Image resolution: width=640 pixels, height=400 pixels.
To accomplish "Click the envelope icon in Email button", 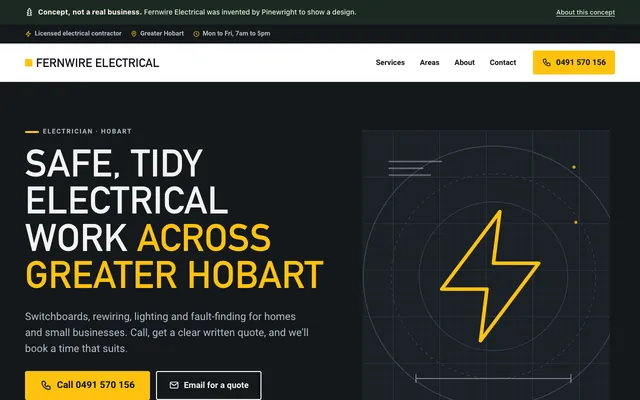I will point(174,385).
